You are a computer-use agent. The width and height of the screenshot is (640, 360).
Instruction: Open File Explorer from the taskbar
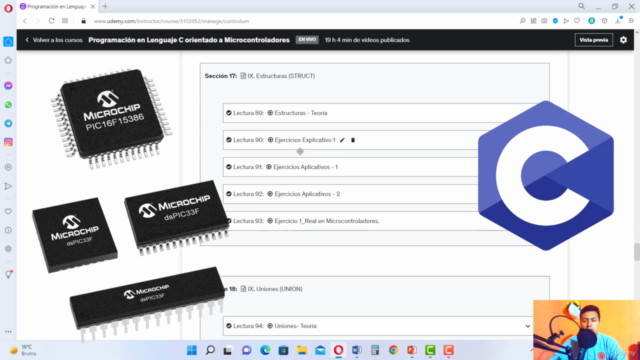(302, 350)
